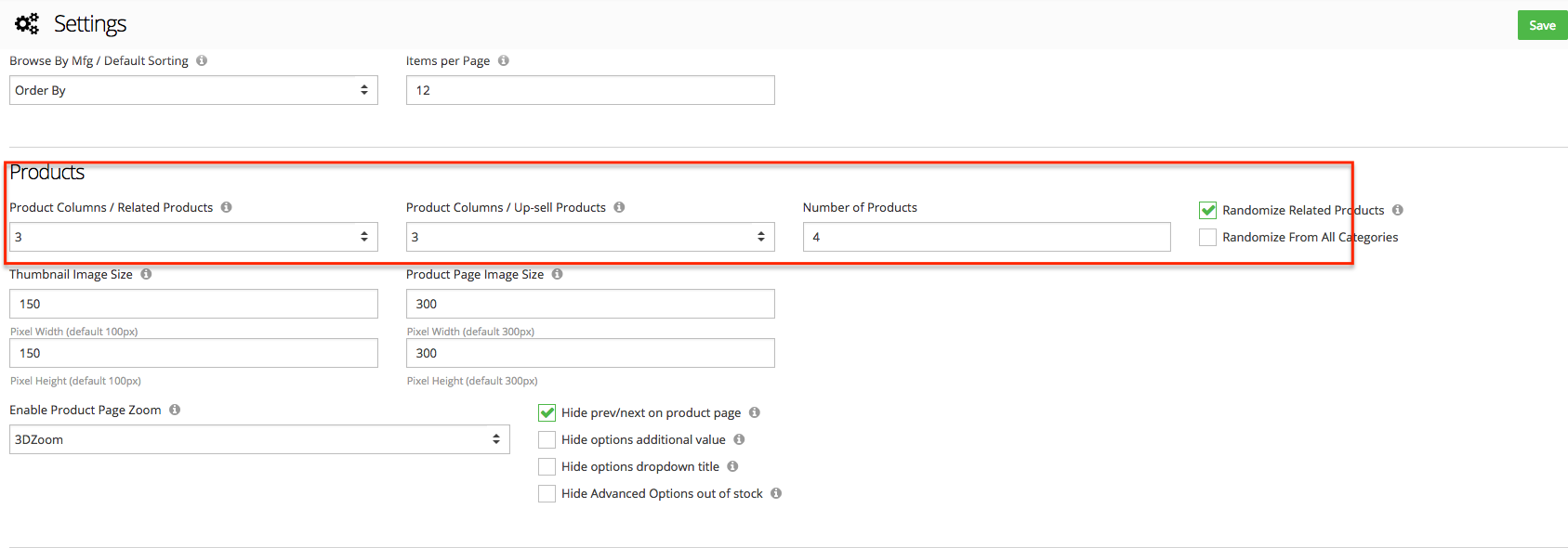Viewport: 1568px width, 548px height.
Task: Edit Thumbnail pixel height field
Action: click(193, 353)
